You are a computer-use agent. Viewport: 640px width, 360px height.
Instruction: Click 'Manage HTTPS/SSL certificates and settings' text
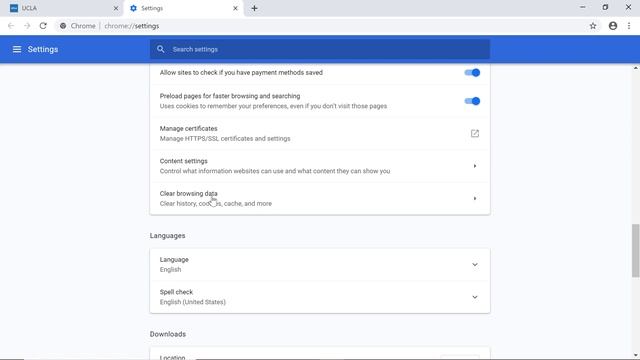tap(225, 139)
